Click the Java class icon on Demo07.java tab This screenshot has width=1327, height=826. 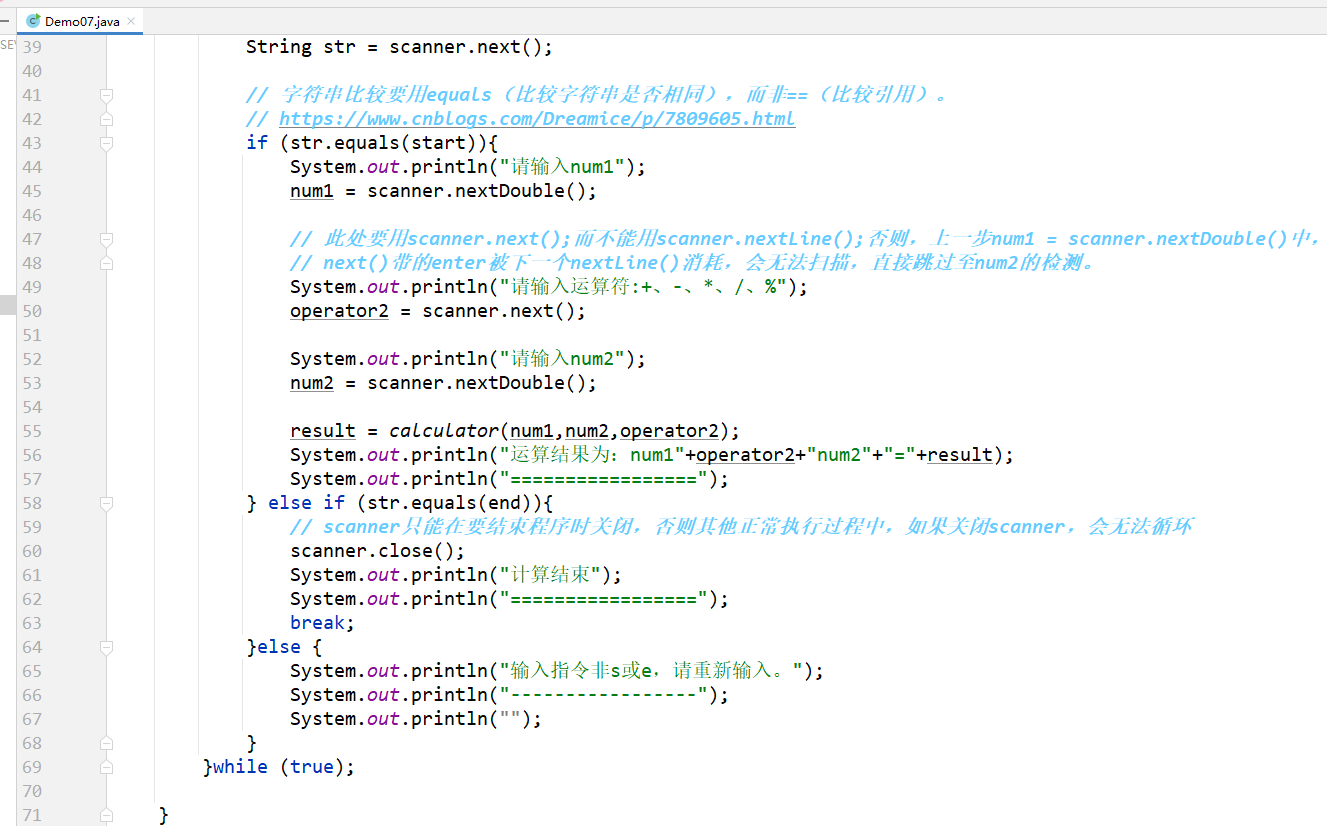pos(34,21)
